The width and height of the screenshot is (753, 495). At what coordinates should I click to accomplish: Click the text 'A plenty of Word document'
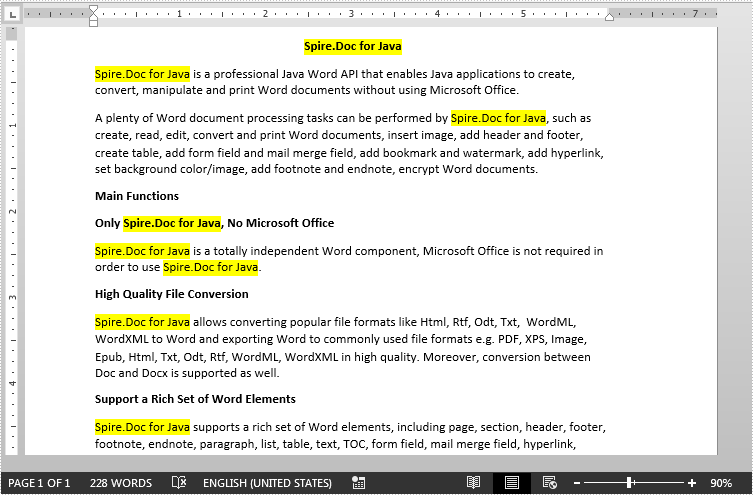170,118
